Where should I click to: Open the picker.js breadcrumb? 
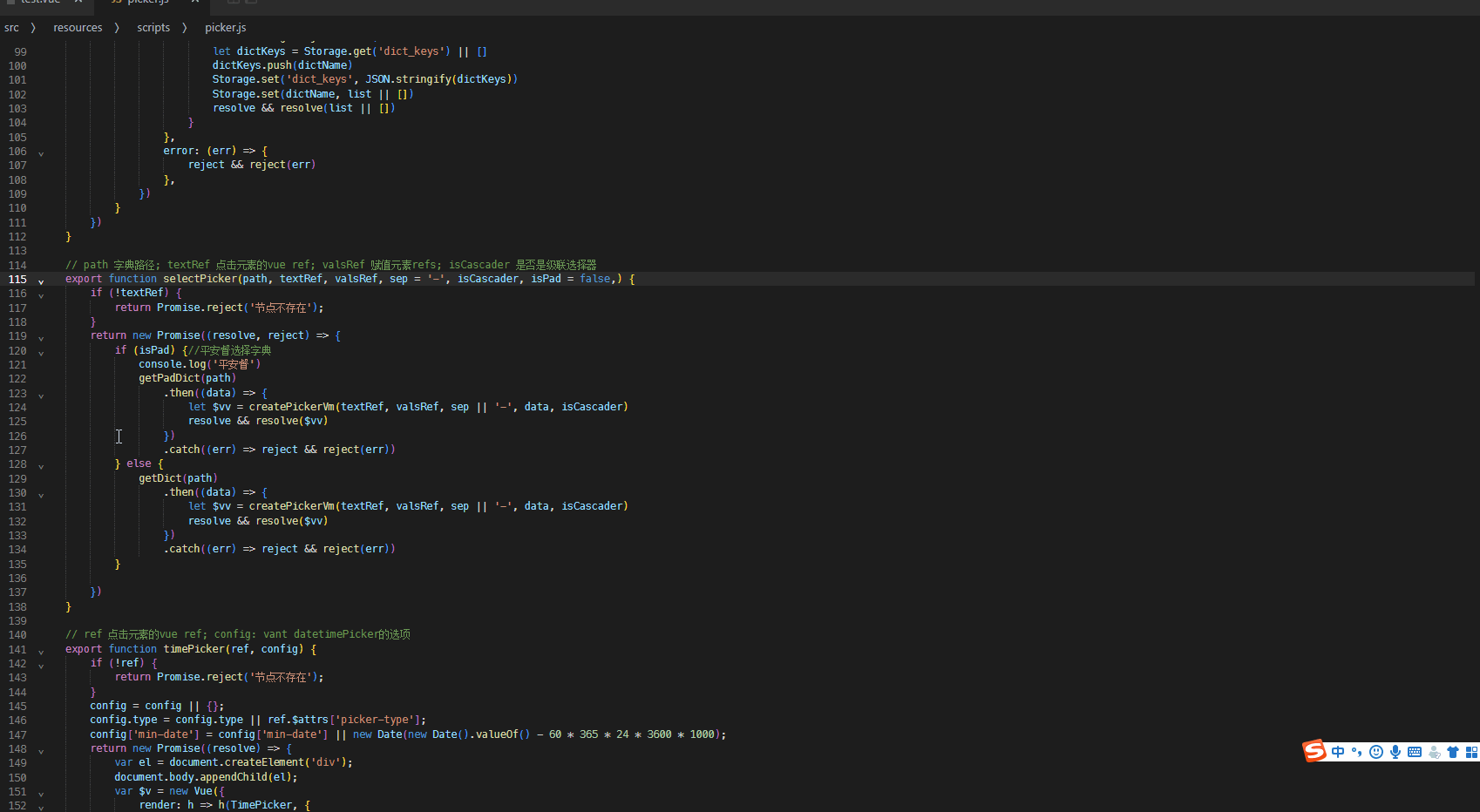coord(226,28)
